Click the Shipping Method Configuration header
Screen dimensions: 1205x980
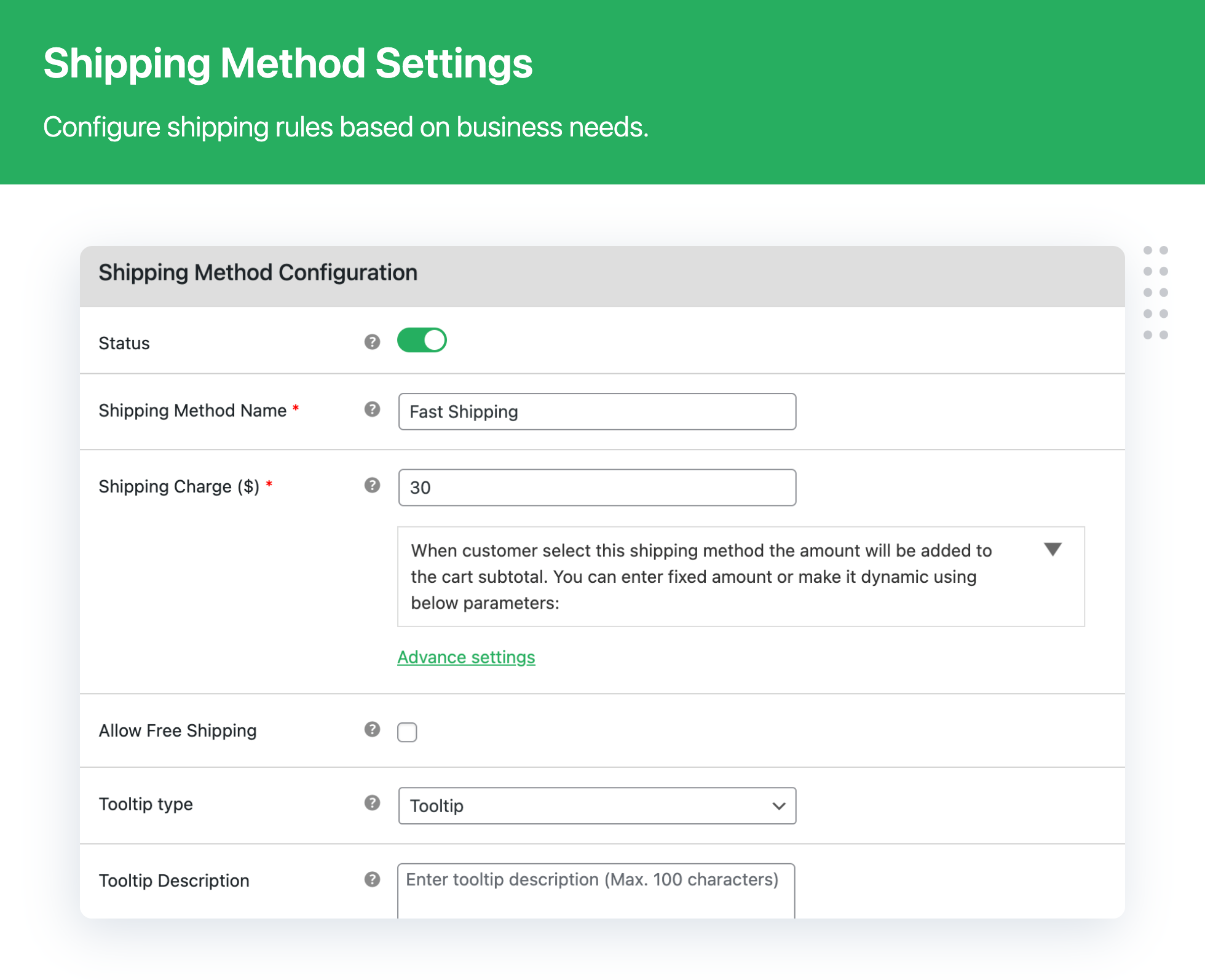pyautogui.click(x=258, y=272)
